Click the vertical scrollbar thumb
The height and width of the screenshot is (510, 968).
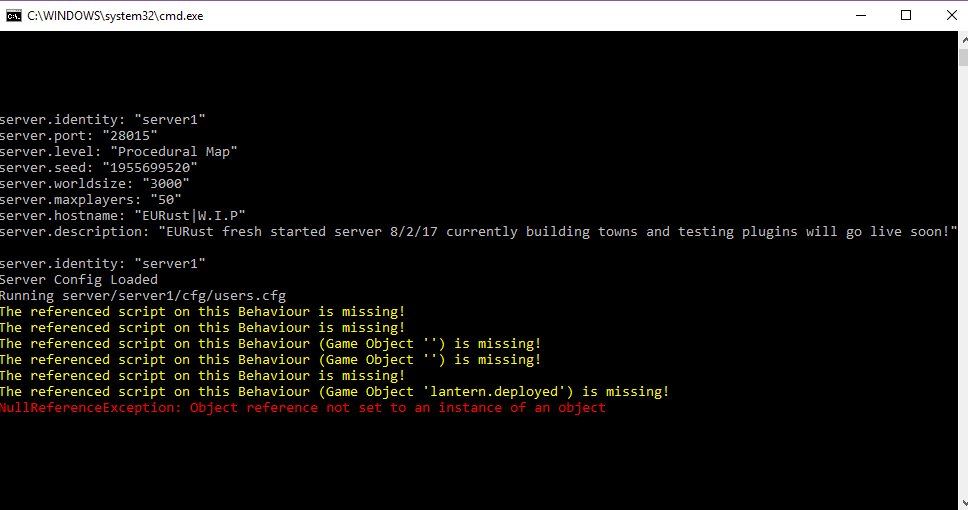click(964, 57)
